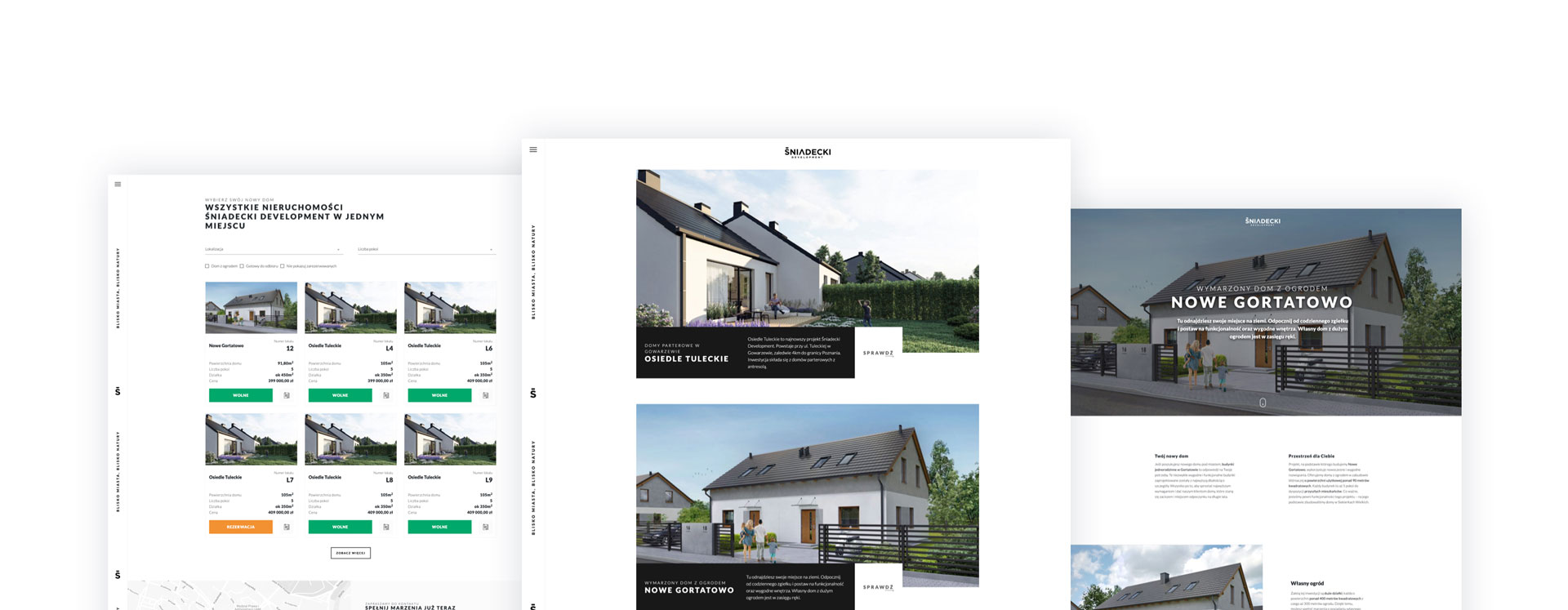Click 'Nowe Gortatowo' name on unit 12 card
The image size is (1568, 610).
click(226, 345)
